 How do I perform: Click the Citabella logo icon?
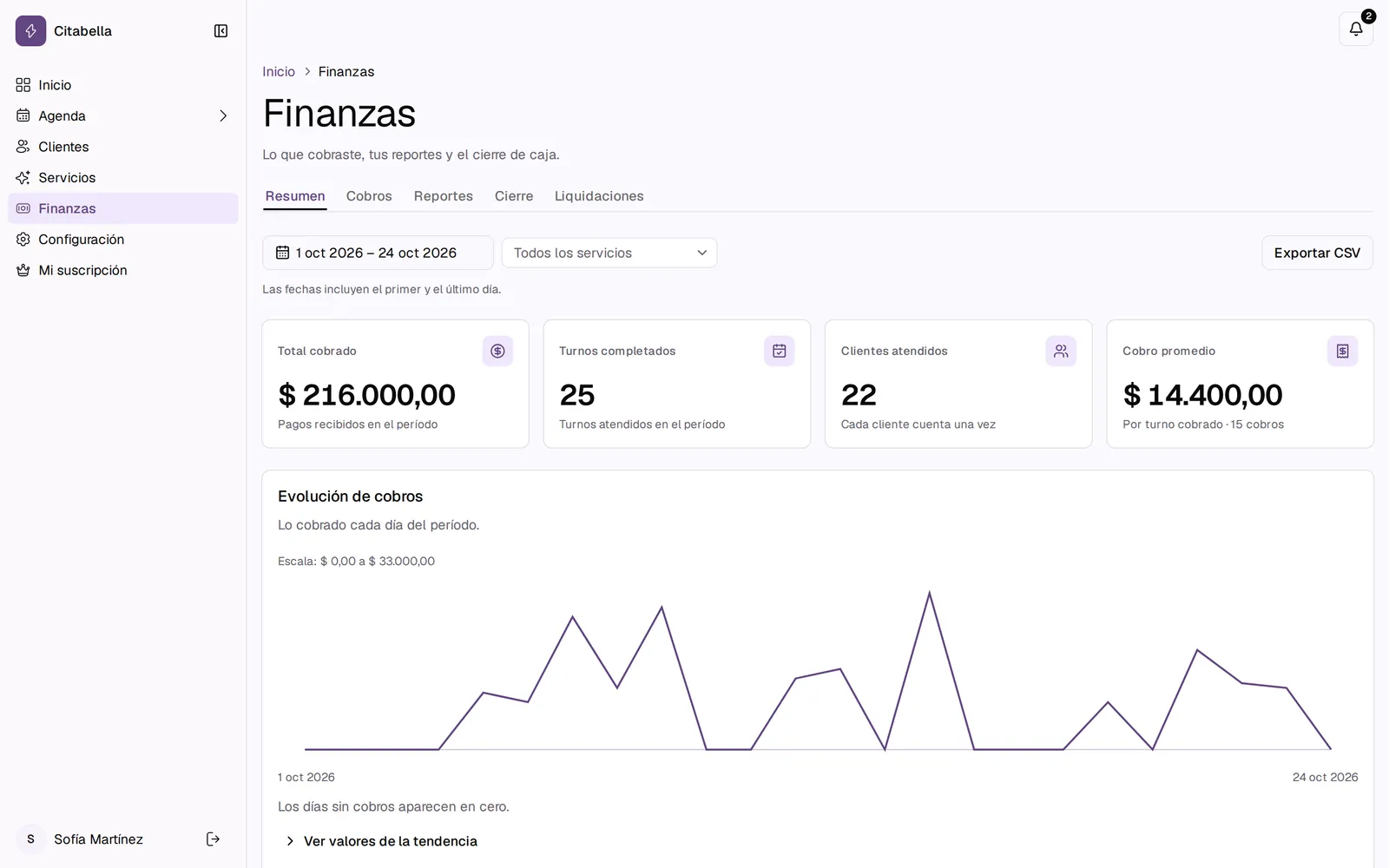pos(30,31)
